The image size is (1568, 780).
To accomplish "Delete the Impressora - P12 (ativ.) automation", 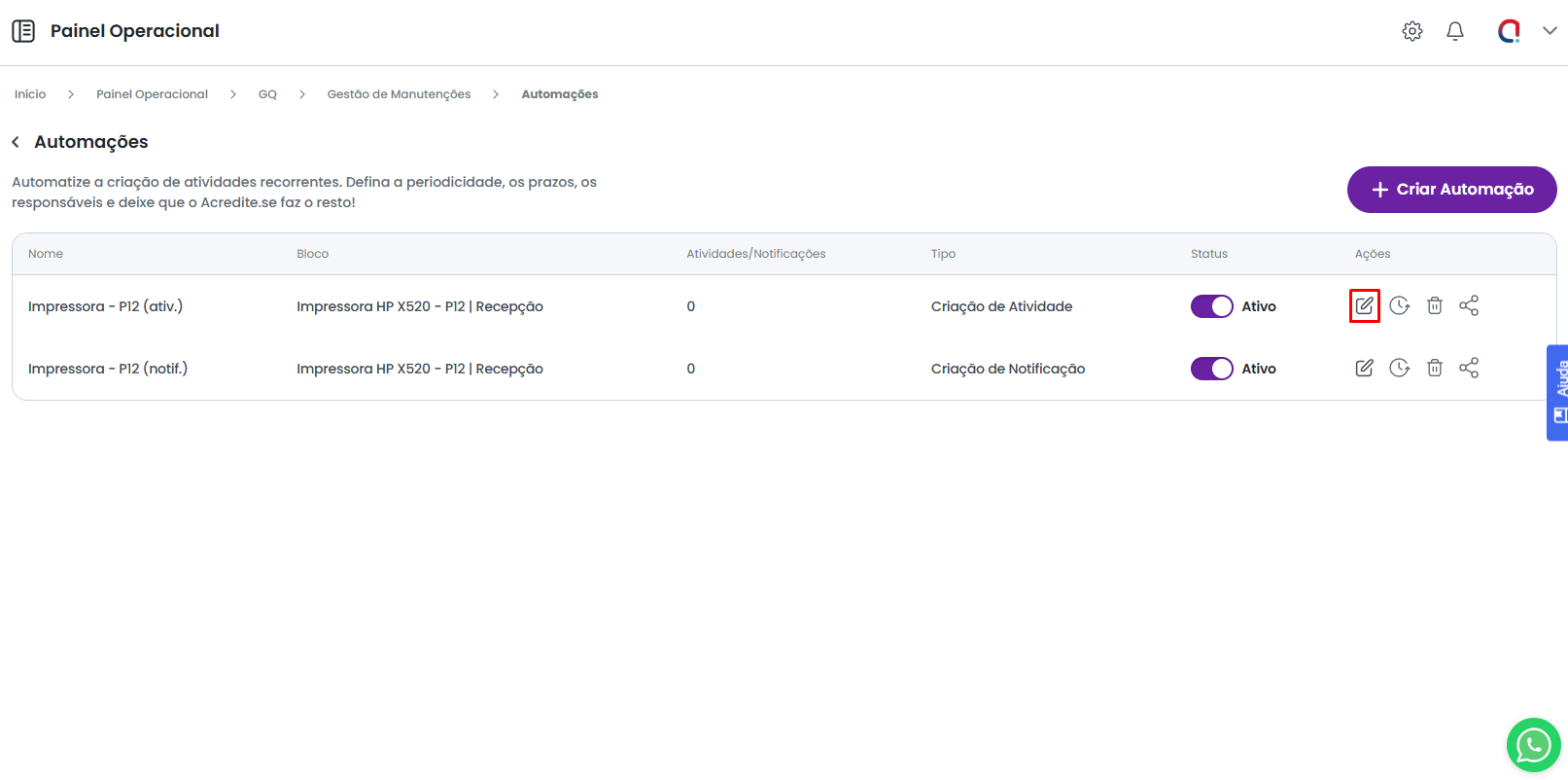I will [1434, 305].
